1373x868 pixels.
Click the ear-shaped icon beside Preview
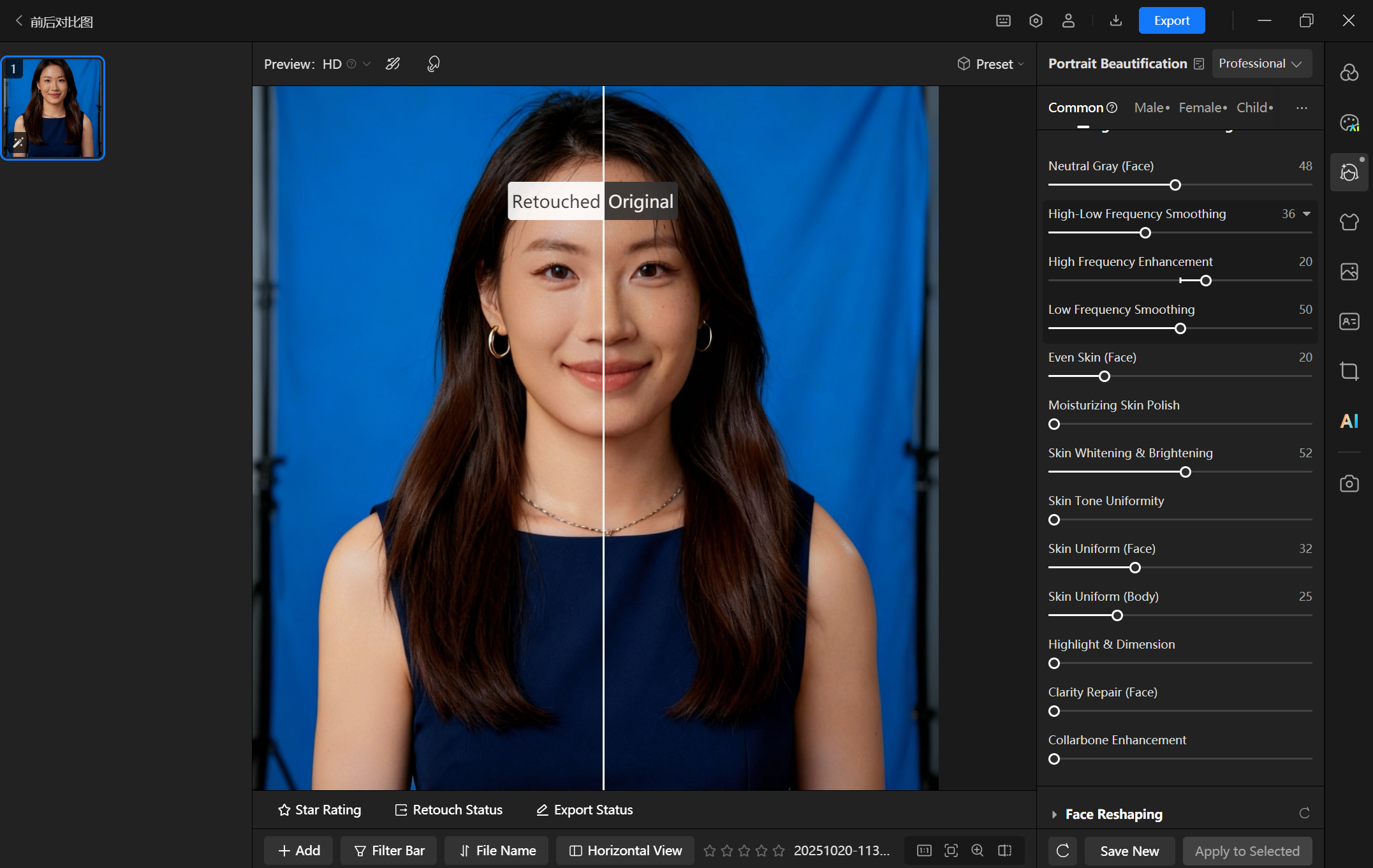coord(434,64)
